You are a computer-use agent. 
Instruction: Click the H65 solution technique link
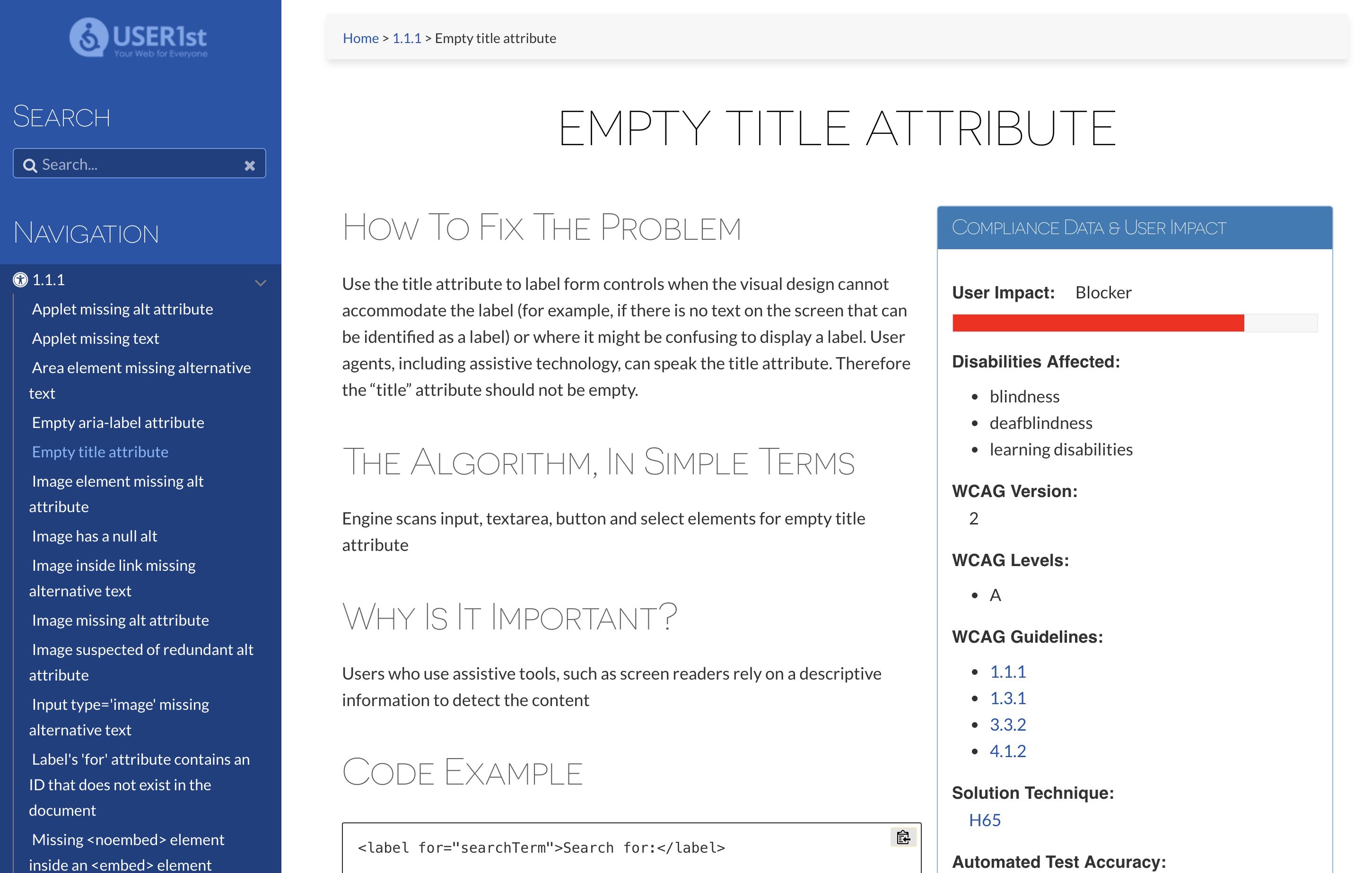click(983, 821)
